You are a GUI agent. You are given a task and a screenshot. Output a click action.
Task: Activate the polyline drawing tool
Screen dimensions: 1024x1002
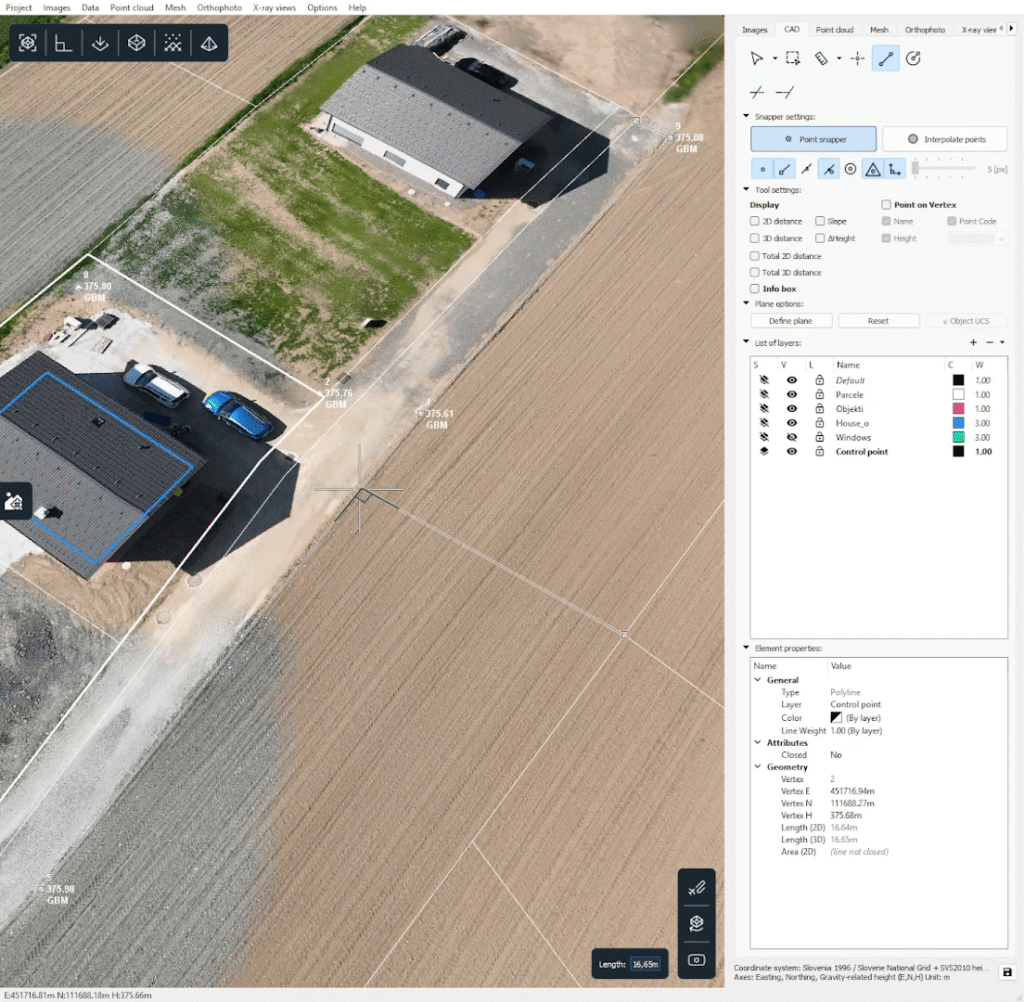coord(884,59)
